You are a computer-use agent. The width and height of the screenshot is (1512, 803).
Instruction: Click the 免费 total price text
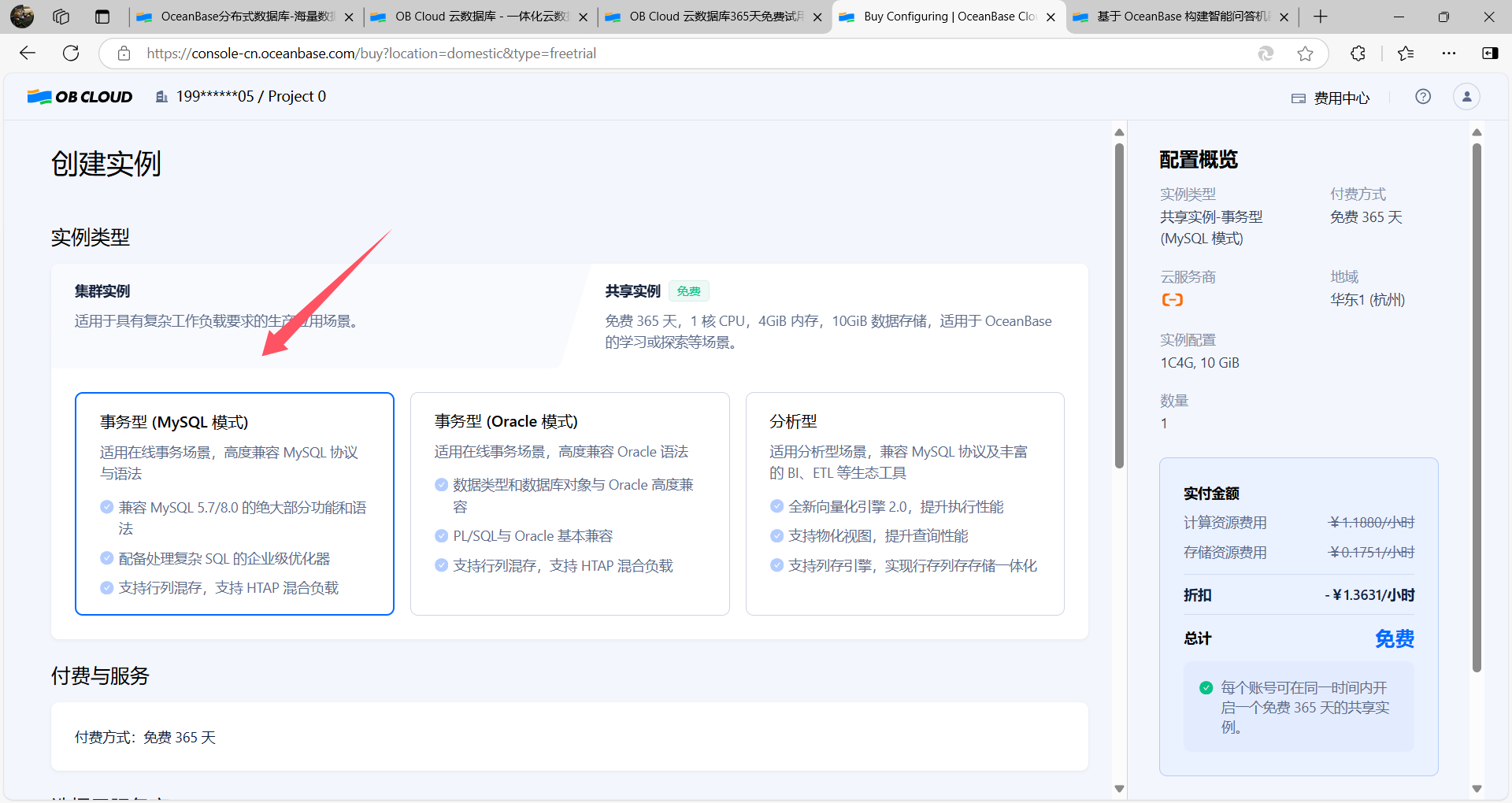[x=1395, y=638]
